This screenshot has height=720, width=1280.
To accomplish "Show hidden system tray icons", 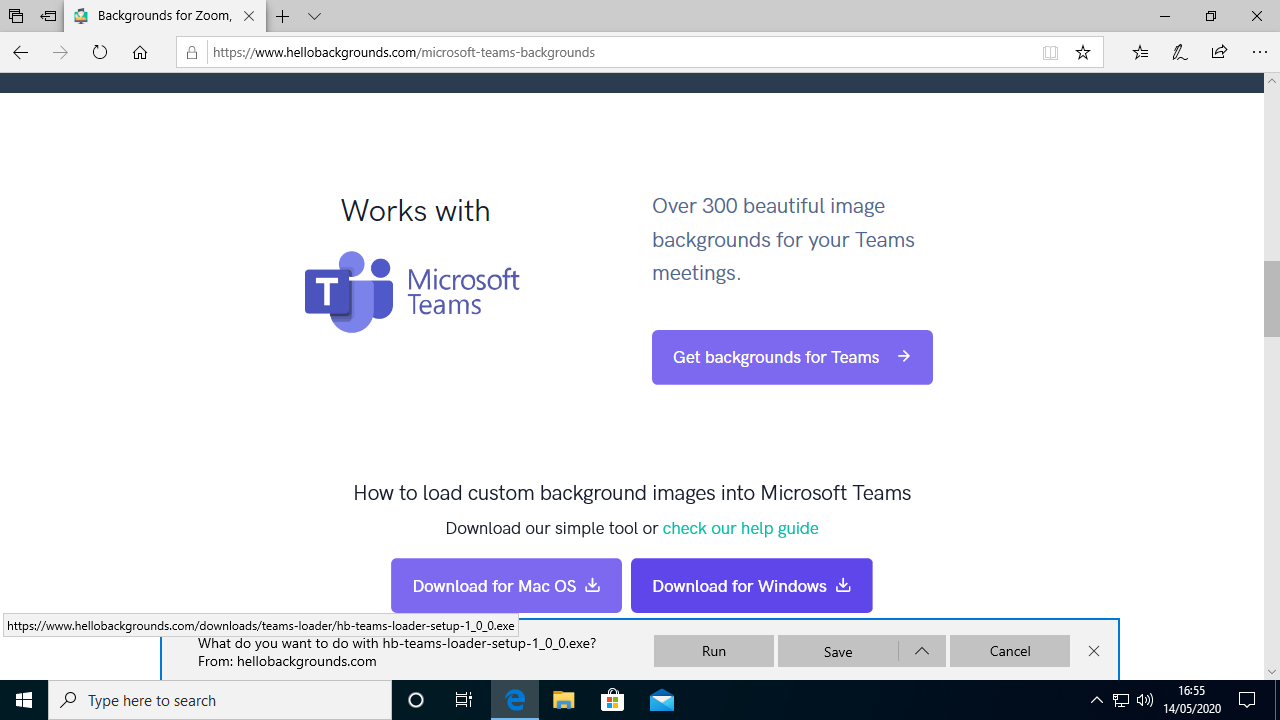I will [1097, 700].
